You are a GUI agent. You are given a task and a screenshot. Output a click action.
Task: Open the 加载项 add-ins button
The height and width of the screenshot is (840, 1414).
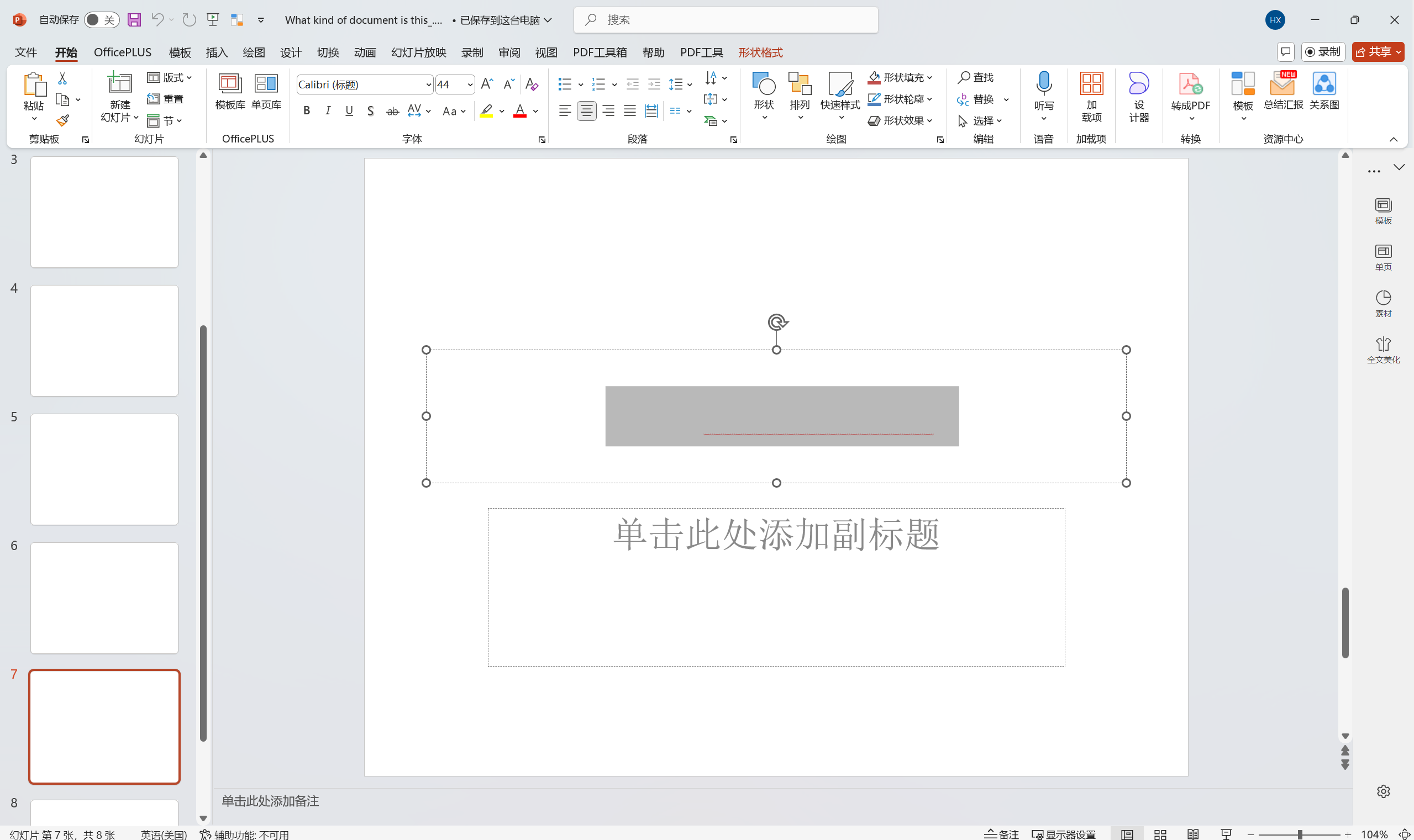(1091, 97)
